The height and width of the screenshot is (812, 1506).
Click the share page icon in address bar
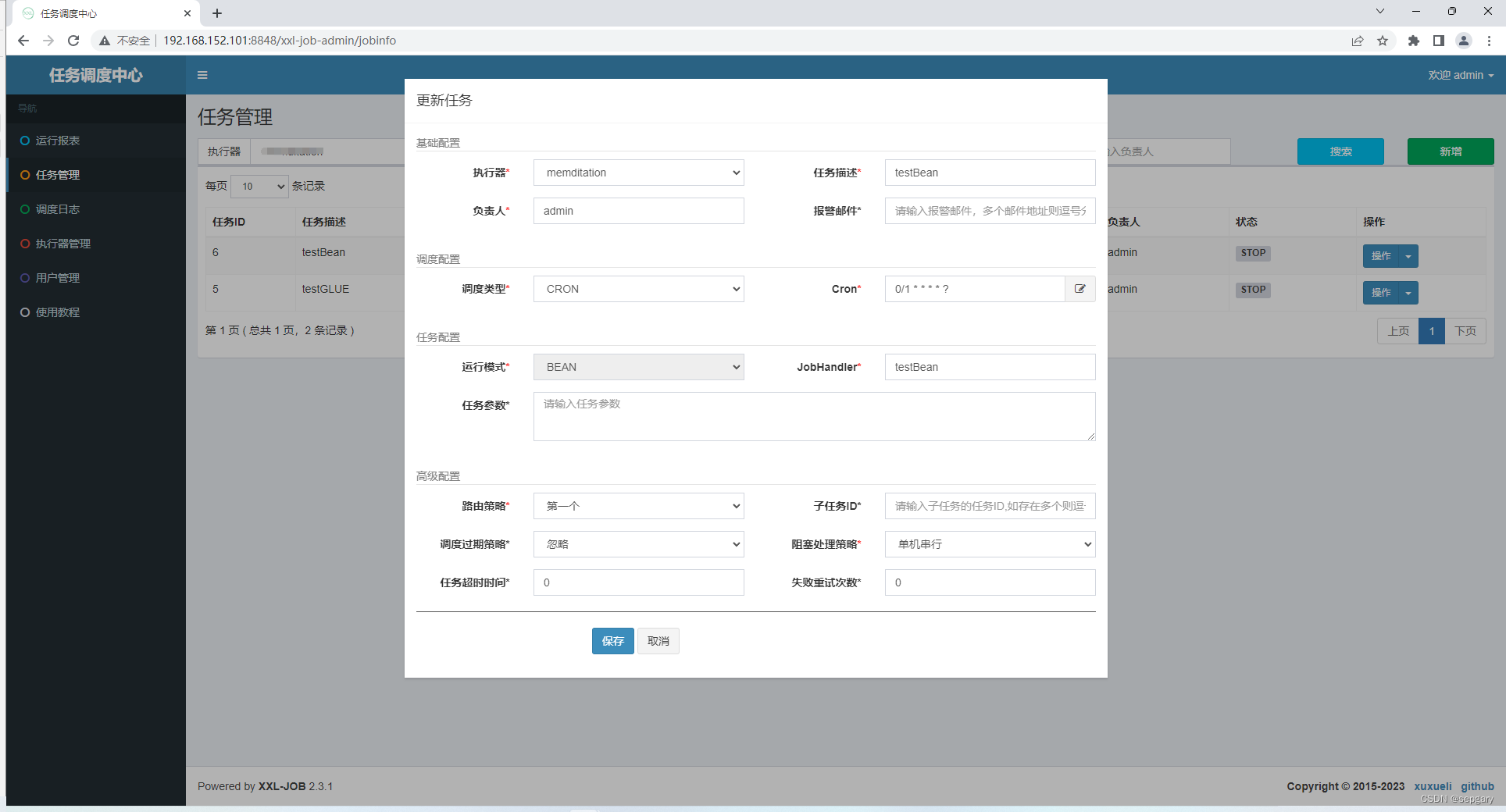pyautogui.click(x=1358, y=41)
